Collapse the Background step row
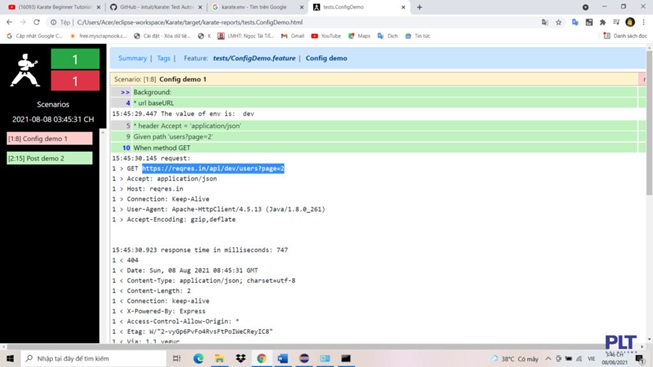The image size is (653, 367). pos(374,92)
